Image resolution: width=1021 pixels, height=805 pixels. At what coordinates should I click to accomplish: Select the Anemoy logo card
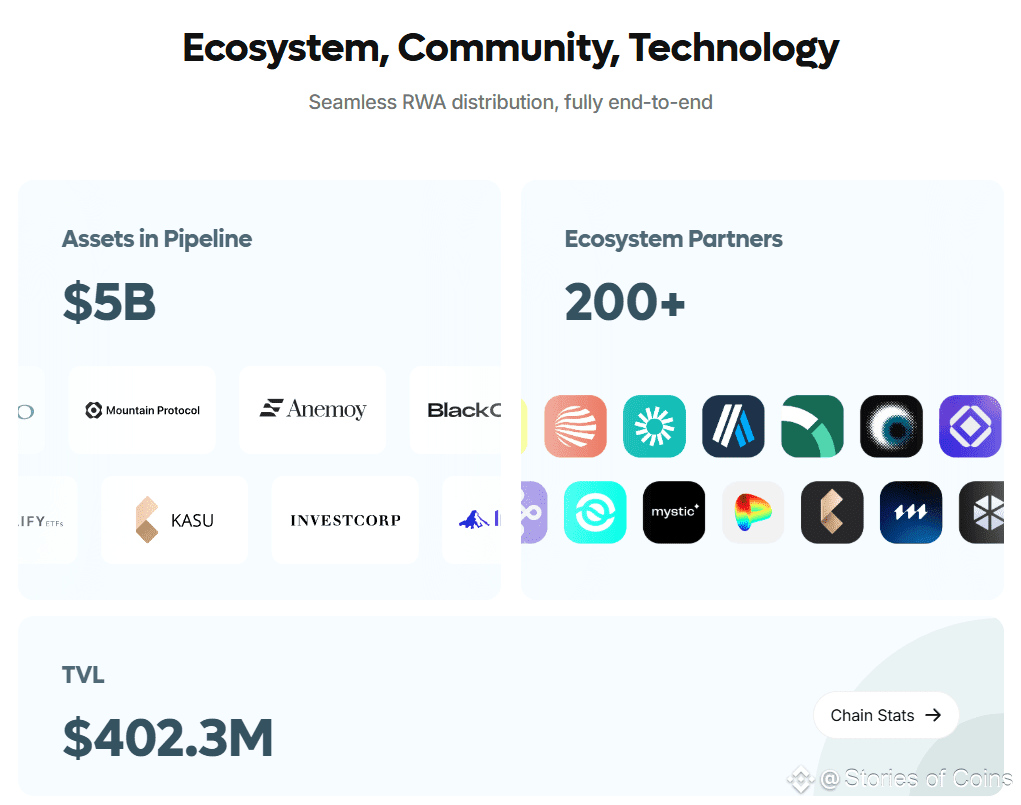click(313, 410)
